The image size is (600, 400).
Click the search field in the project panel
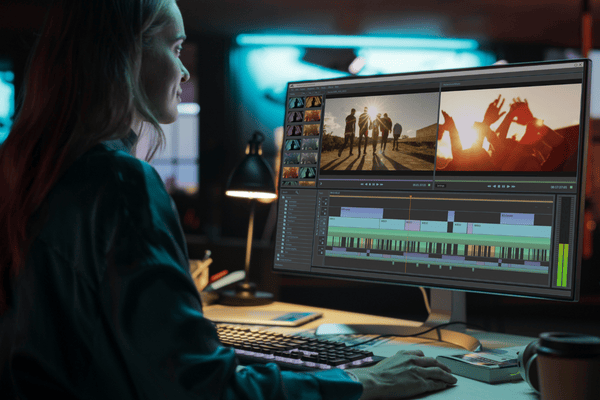290,192
